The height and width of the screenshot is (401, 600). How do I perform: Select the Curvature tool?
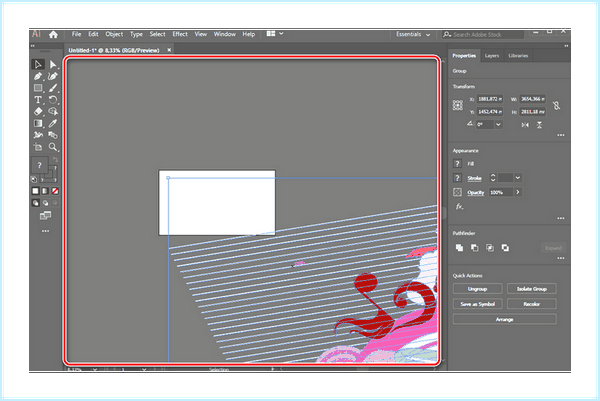click(53, 76)
